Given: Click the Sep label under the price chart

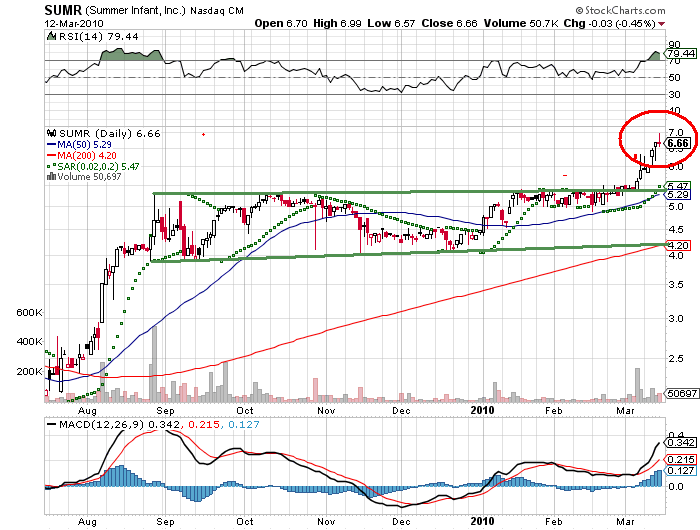Looking at the screenshot, I should click(x=165, y=410).
